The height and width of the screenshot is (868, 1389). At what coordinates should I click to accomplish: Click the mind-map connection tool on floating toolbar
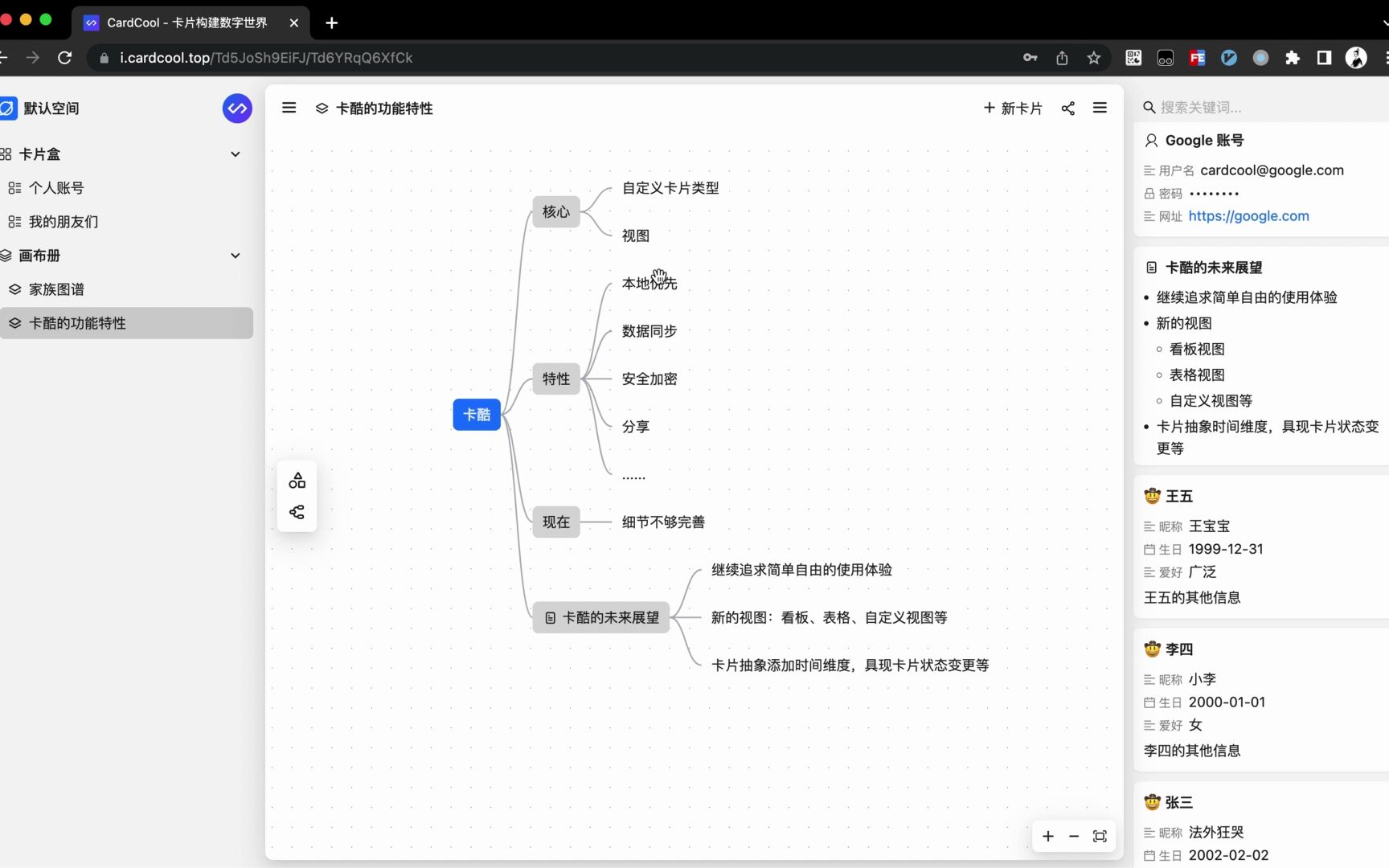[297, 512]
